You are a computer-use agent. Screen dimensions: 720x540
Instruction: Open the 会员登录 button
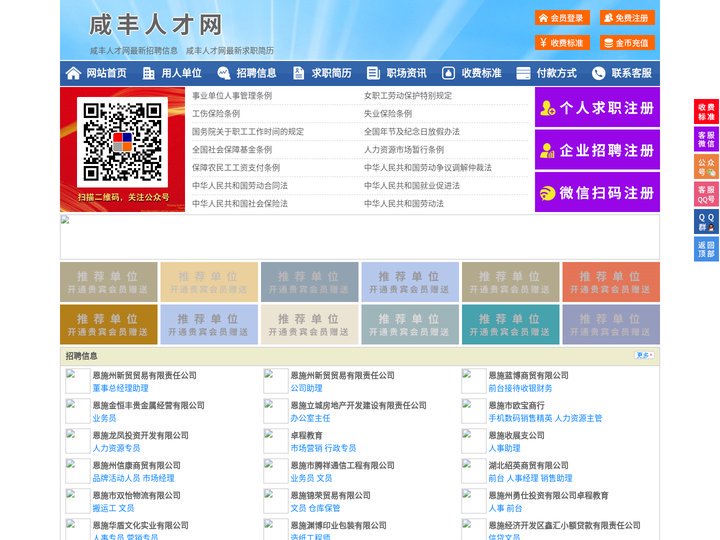(x=562, y=18)
